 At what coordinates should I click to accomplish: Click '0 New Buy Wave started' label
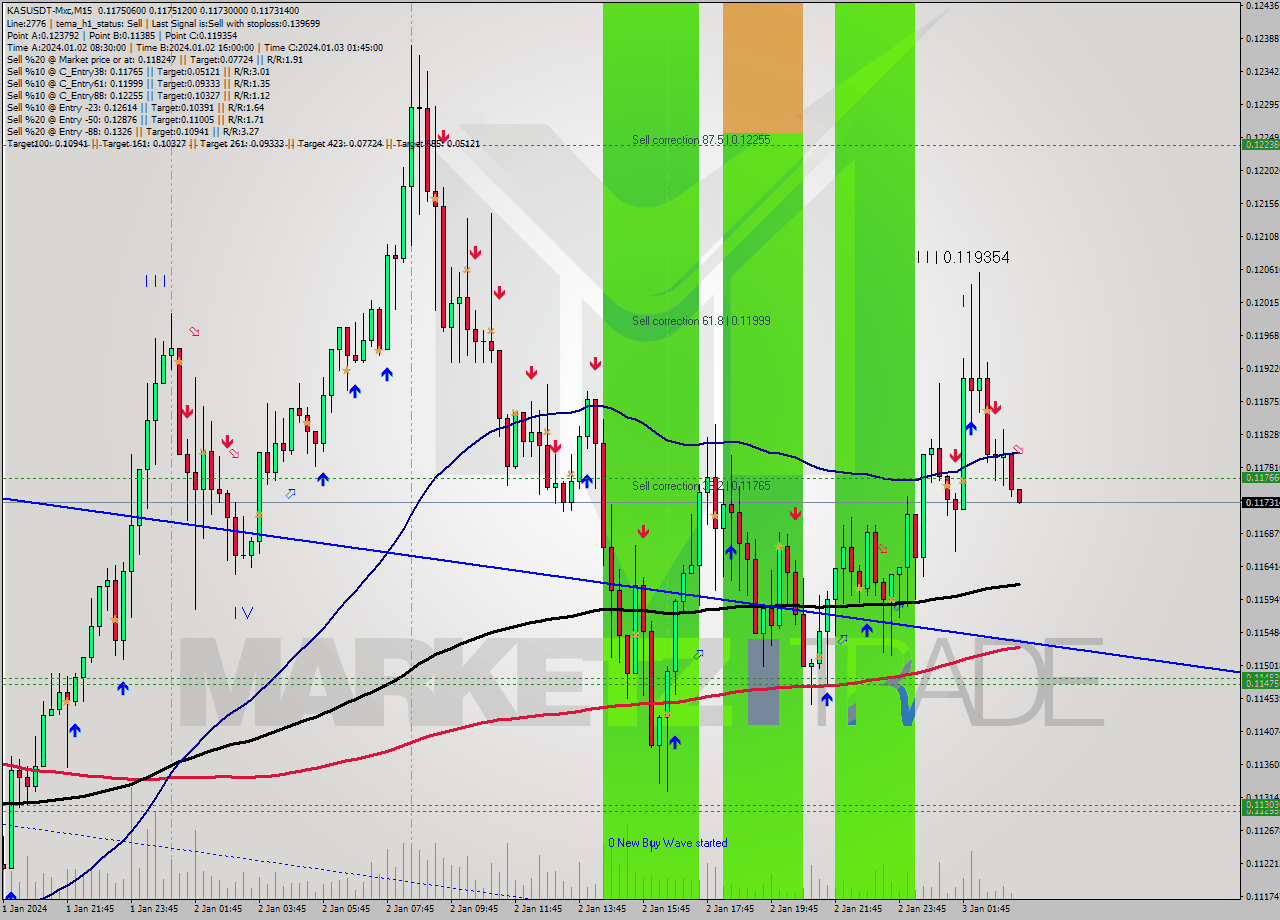668,843
